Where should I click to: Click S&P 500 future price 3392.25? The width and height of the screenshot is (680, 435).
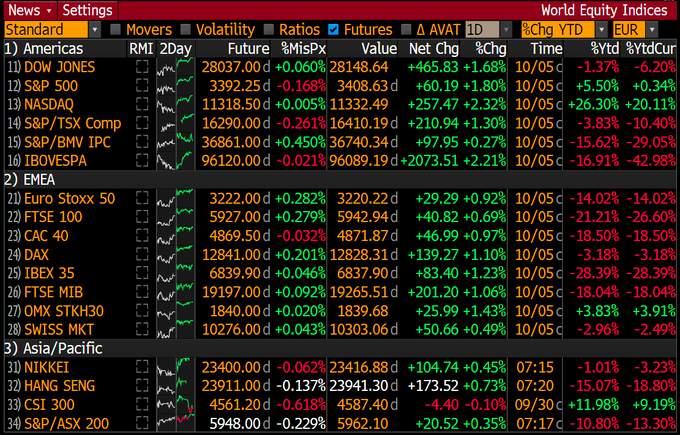click(x=235, y=86)
